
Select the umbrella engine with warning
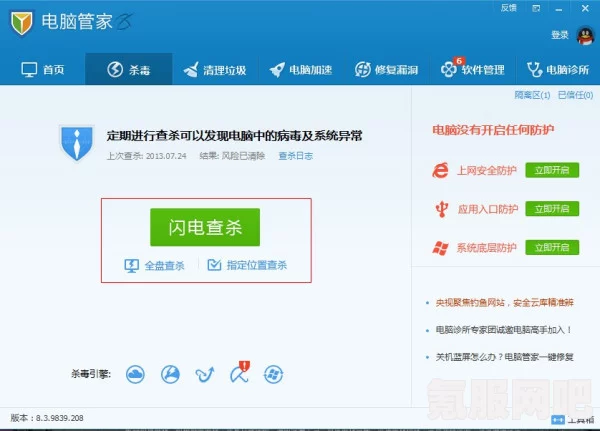(240, 372)
